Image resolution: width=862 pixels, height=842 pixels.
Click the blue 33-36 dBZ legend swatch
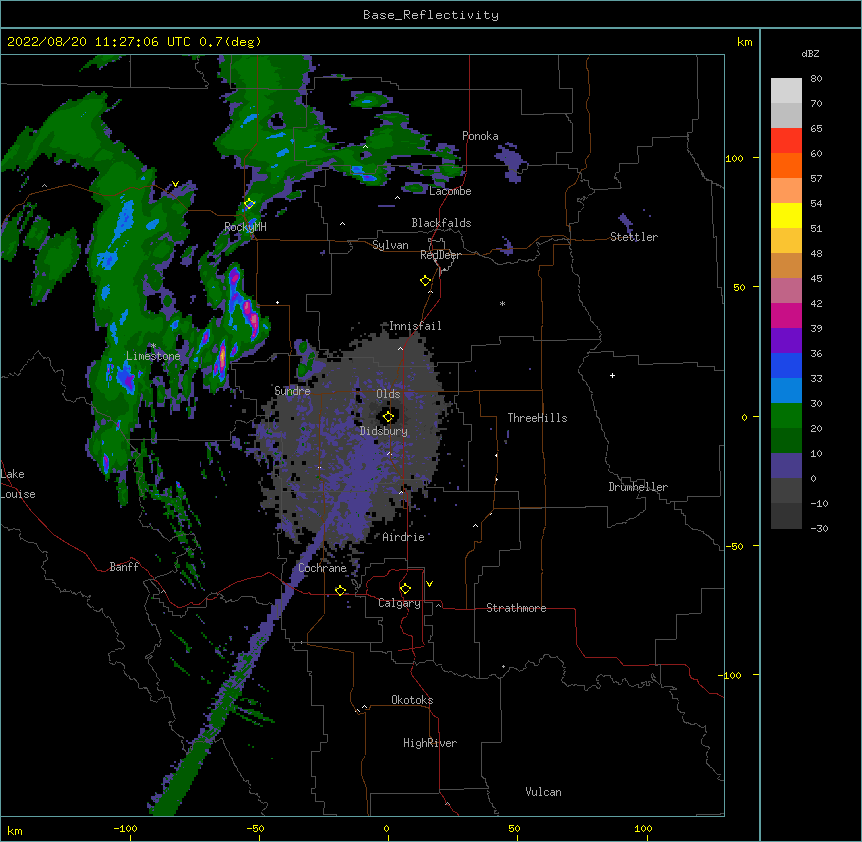coord(786,365)
